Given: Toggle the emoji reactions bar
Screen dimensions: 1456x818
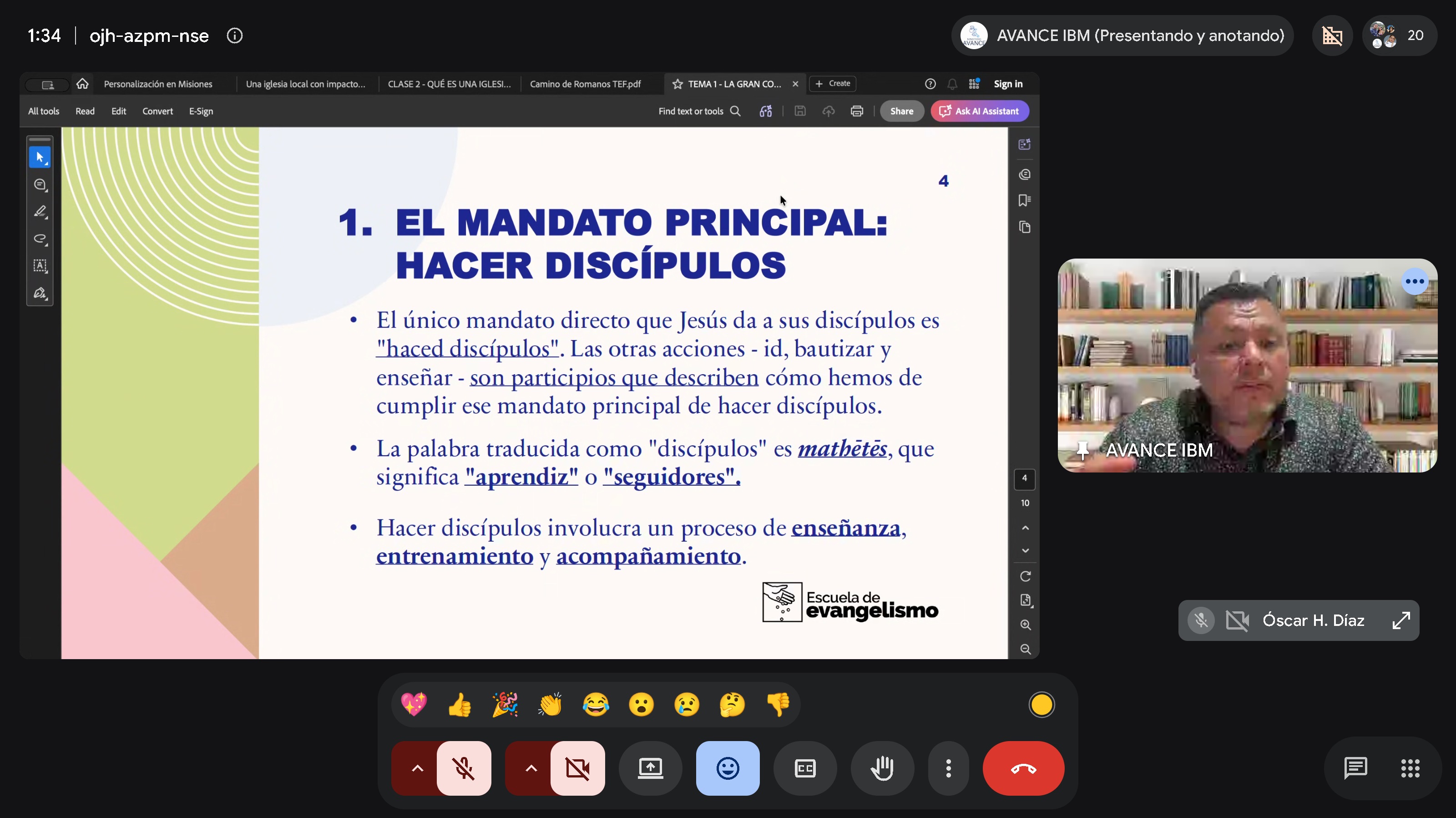Looking at the screenshot, I should tap(728, 767).
